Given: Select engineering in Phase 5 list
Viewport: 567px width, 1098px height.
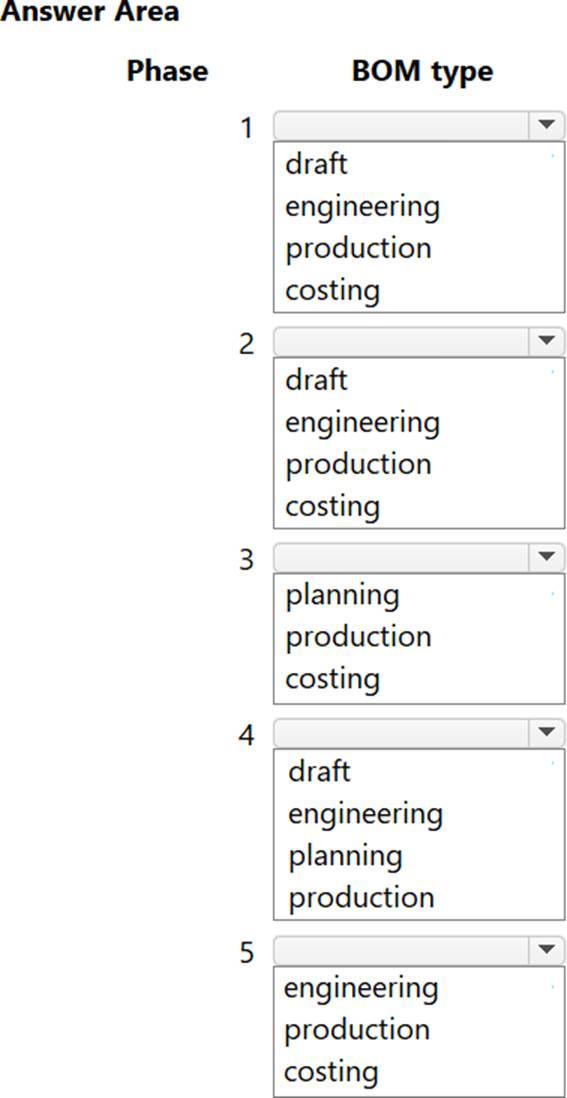Looking at the screenshot, I should point(361,989).
